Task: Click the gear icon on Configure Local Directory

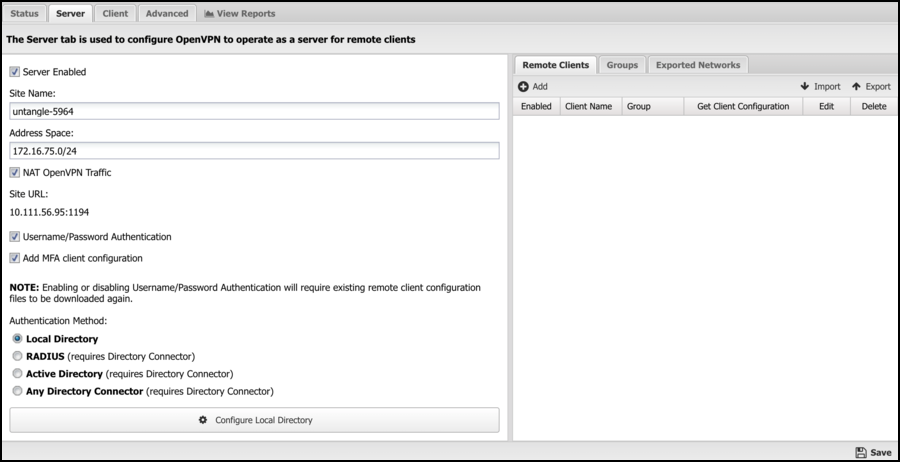Action: [x=203, y=420]
